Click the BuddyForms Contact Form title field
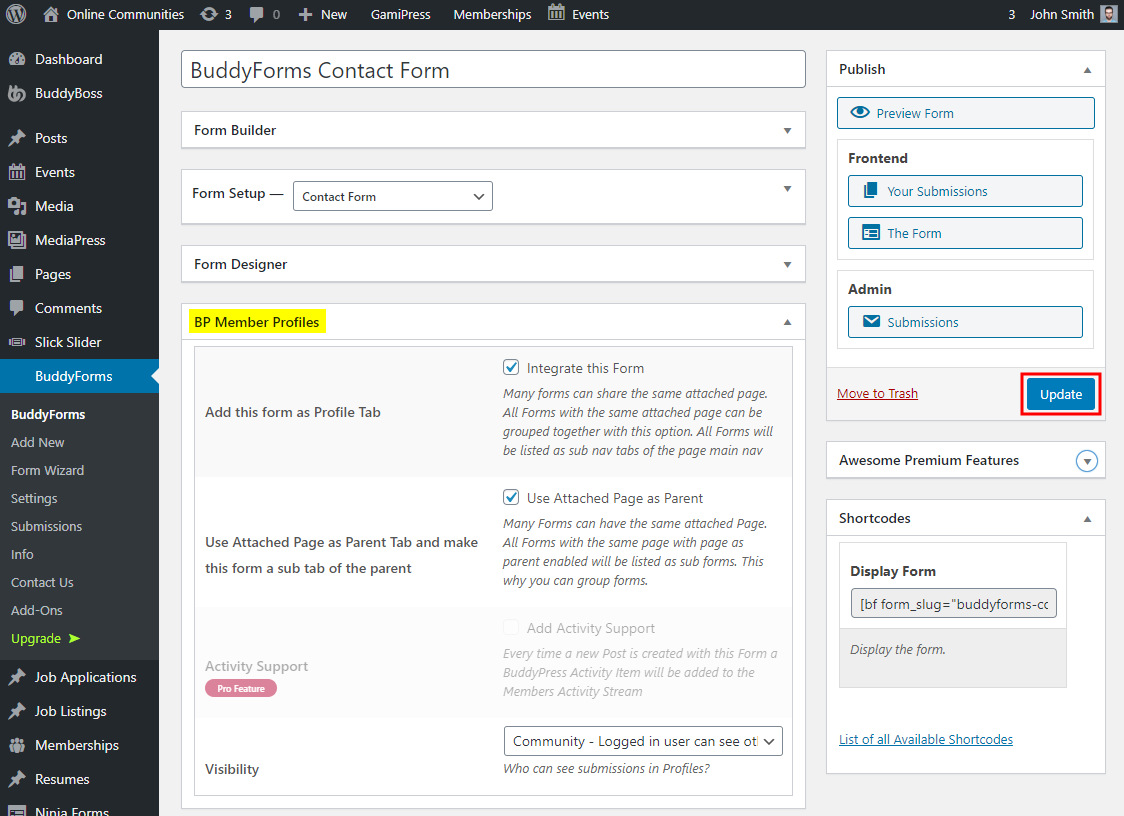 492,69
